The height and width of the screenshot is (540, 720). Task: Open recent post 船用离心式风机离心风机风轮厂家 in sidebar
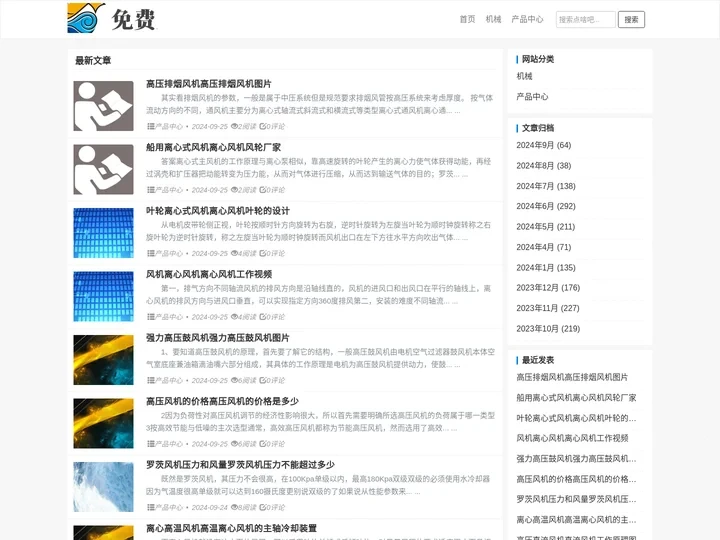click(576, 398)
